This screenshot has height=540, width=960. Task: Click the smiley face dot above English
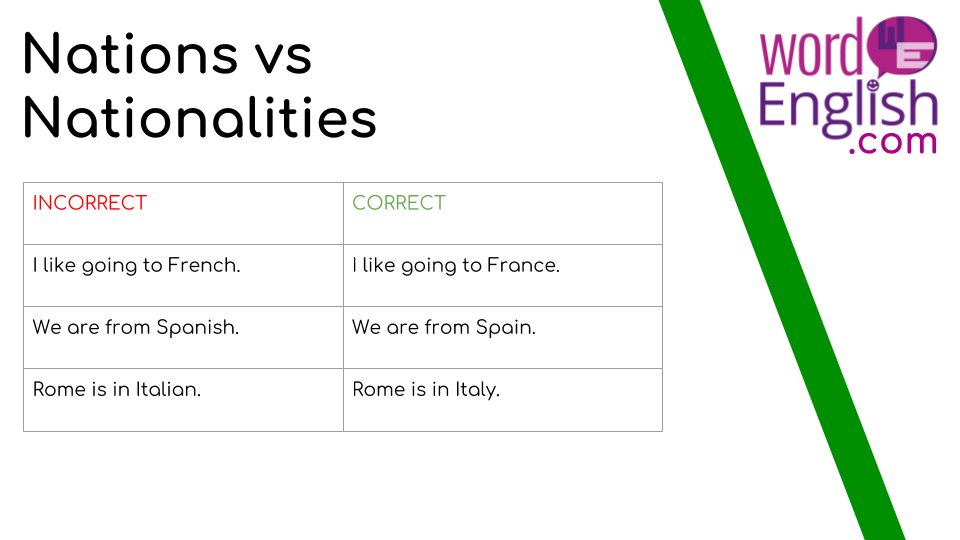point(873,84)
